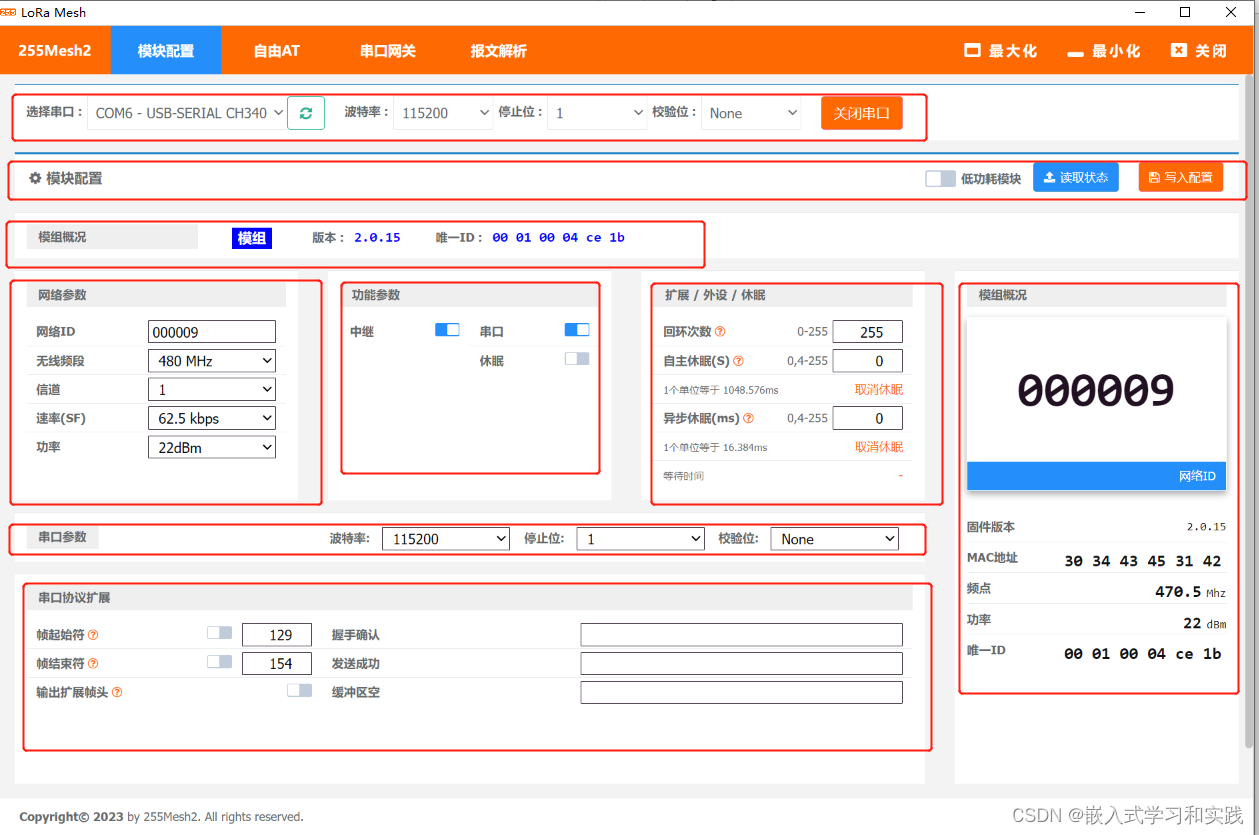Image resolution: width=1259 pixels, height=835 pixels.
Task: Click help icon beside 帧起始符 label
Action: coord(93,634)
